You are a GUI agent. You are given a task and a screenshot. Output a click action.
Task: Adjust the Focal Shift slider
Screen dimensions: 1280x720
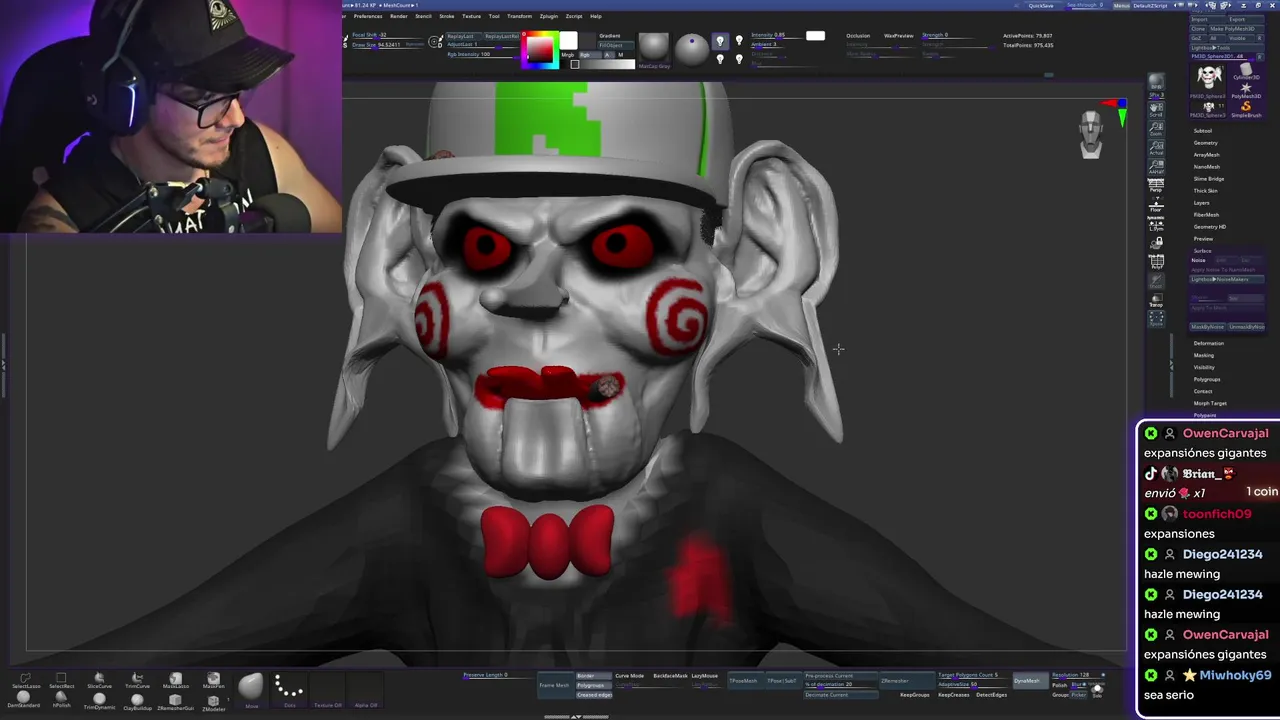click(387, 35)
